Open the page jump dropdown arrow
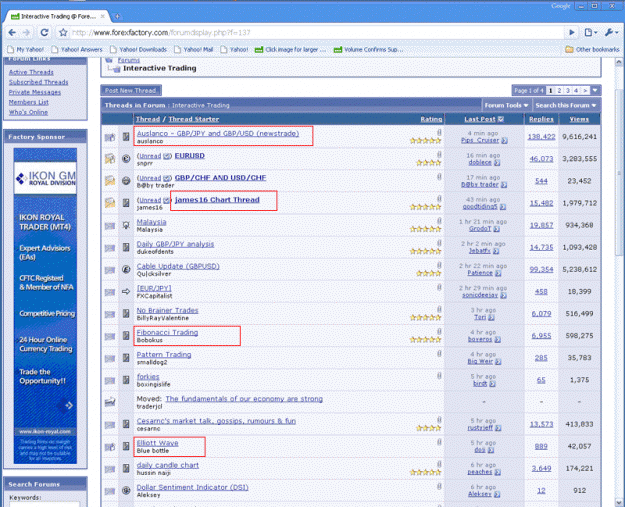 tap(595, 90)
